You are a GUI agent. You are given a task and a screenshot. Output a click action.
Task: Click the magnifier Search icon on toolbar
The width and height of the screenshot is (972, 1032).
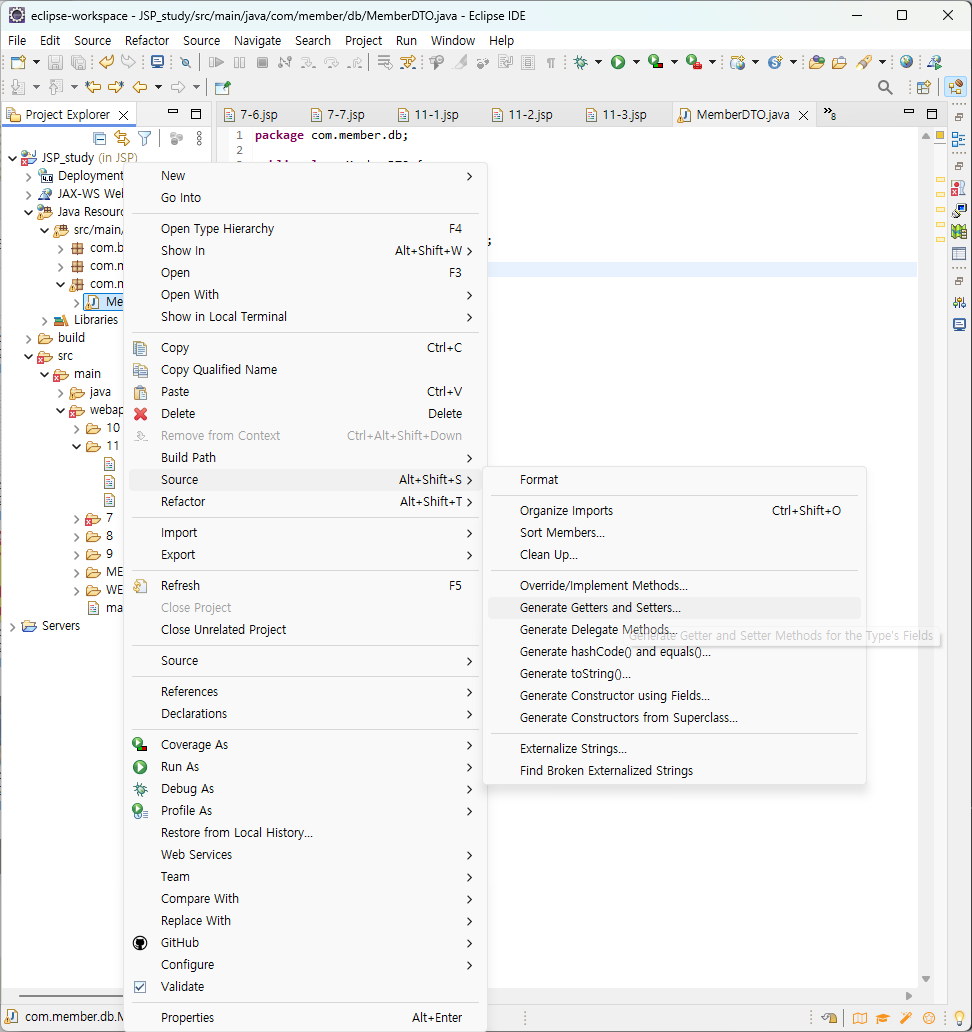(885, 88)
